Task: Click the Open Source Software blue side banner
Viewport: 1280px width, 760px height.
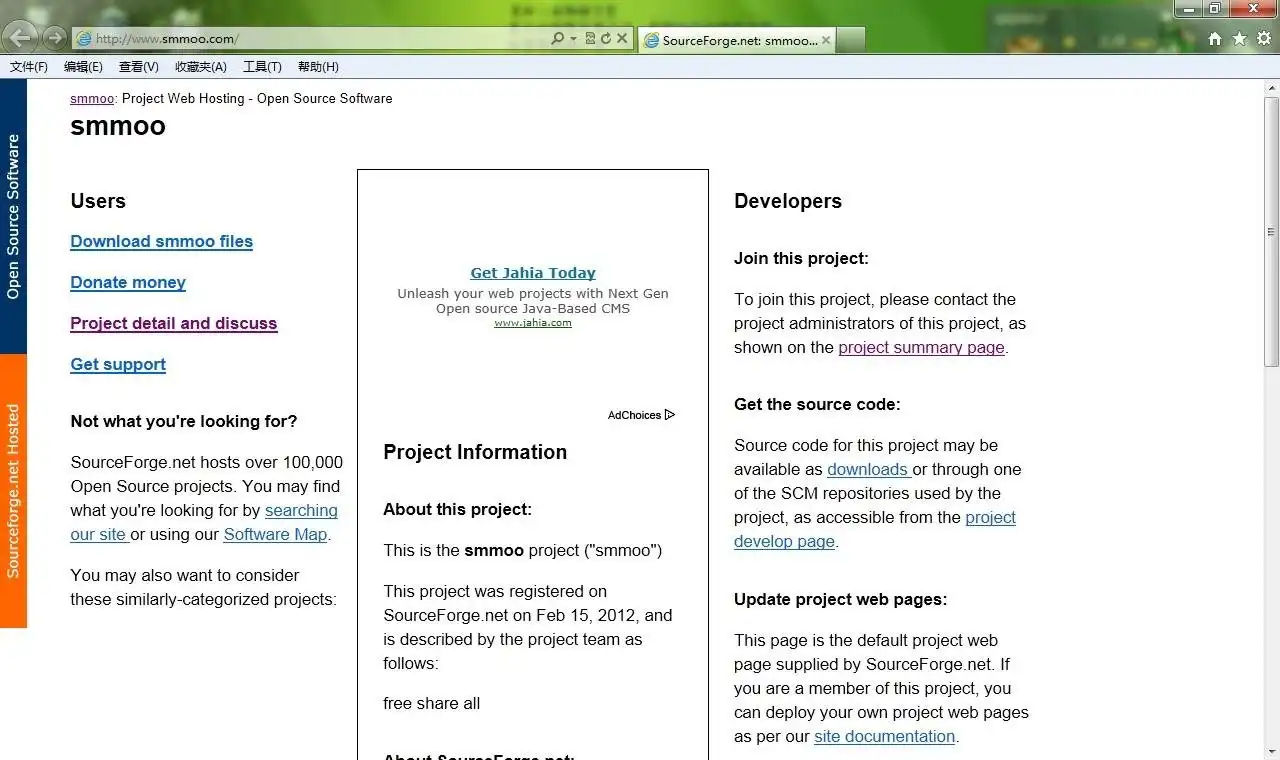Action: tap(13, 216)
